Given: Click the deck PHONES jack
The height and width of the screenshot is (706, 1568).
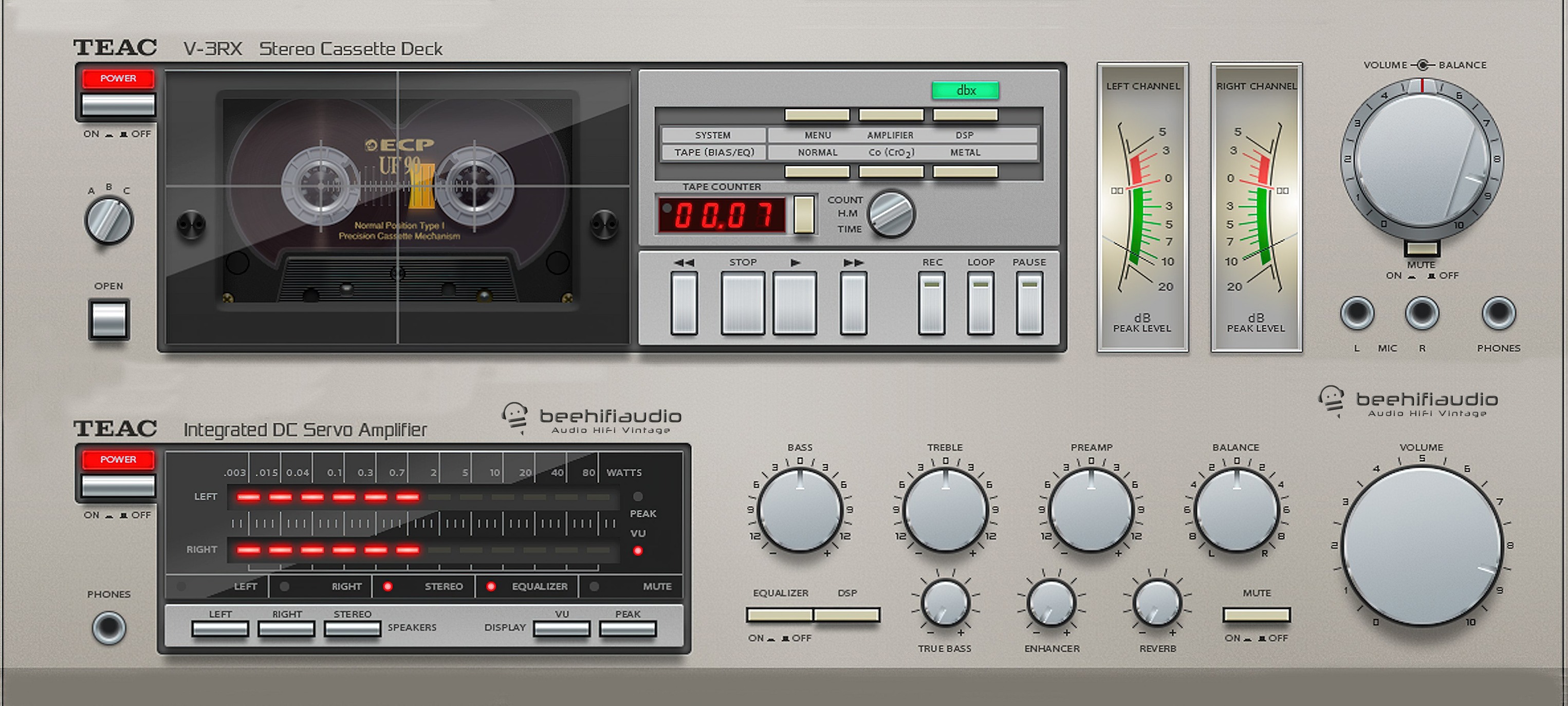Looking at the screenshot, I should (1499, 313).
